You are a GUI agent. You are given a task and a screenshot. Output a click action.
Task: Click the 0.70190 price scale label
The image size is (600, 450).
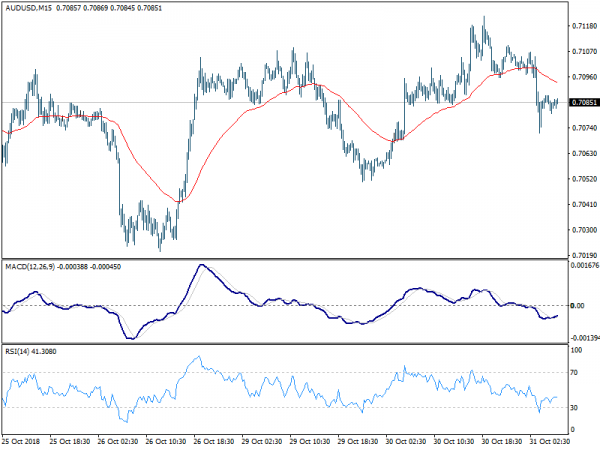coord(584,255)
